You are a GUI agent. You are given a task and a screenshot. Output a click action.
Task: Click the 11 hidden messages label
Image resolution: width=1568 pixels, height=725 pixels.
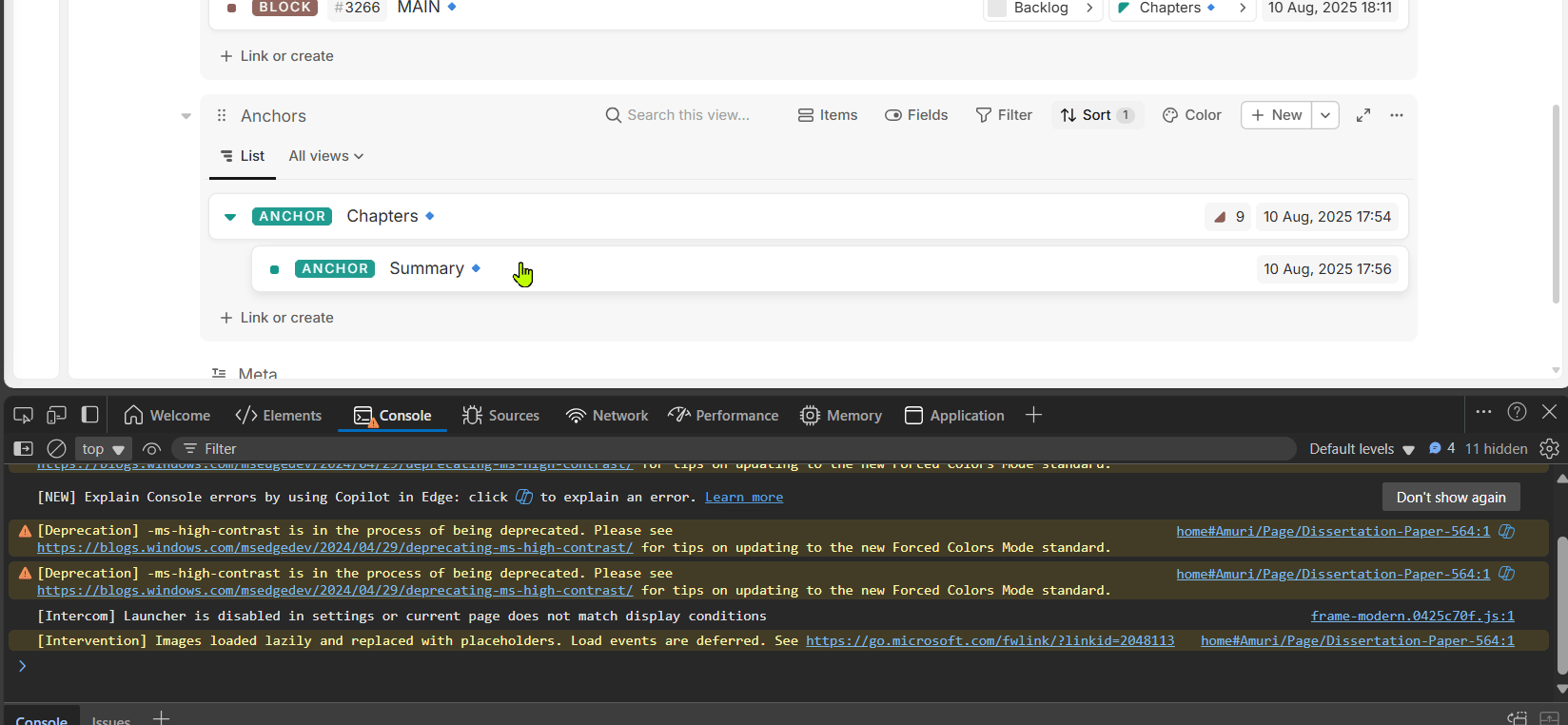coord(1497,448)
